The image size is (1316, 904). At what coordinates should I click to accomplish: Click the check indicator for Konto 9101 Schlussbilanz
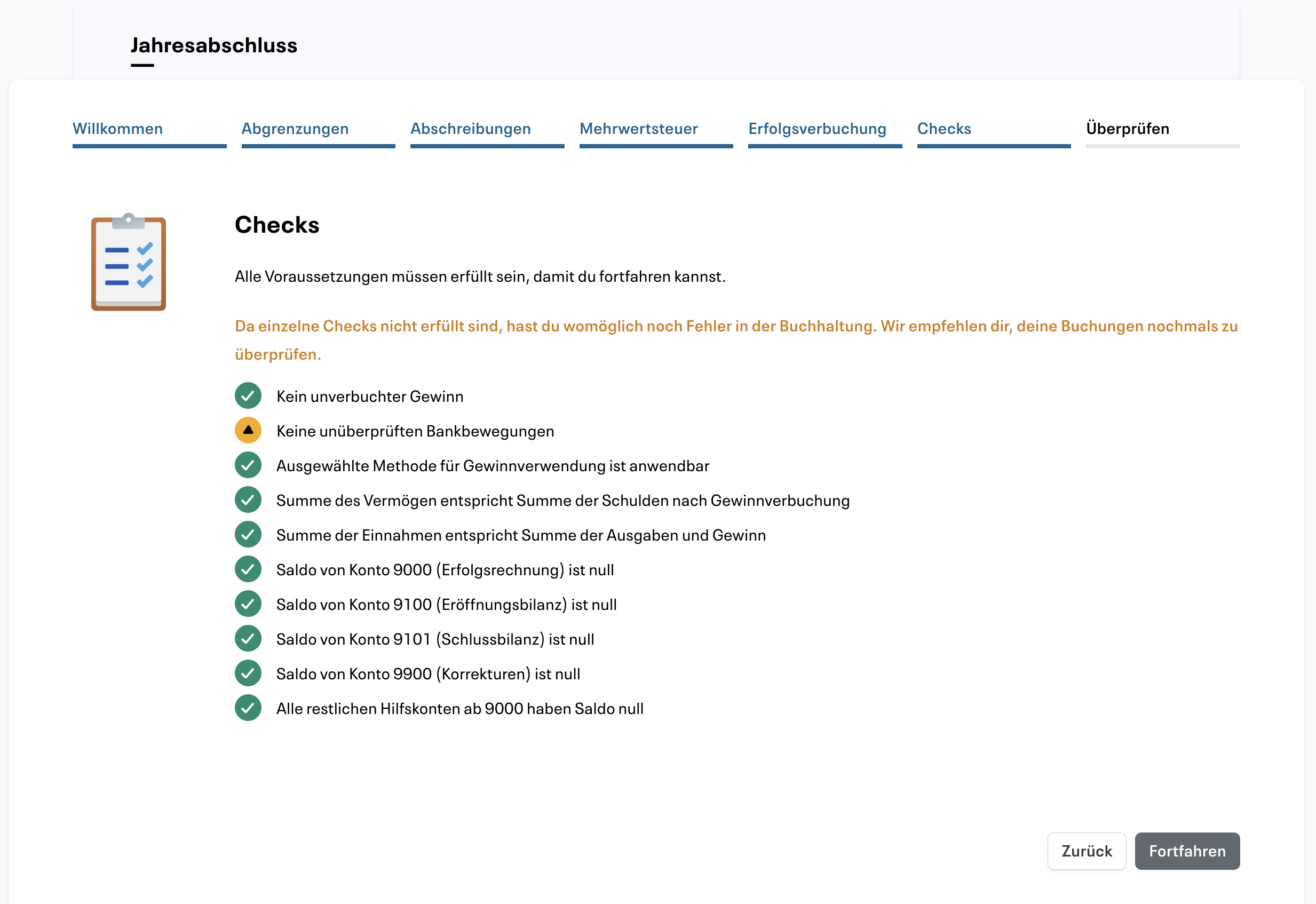click(x=248, y=638)
